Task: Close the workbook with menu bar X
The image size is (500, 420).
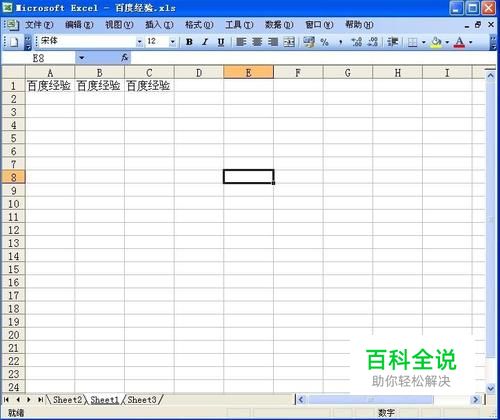Action: (x=491, y=25)
